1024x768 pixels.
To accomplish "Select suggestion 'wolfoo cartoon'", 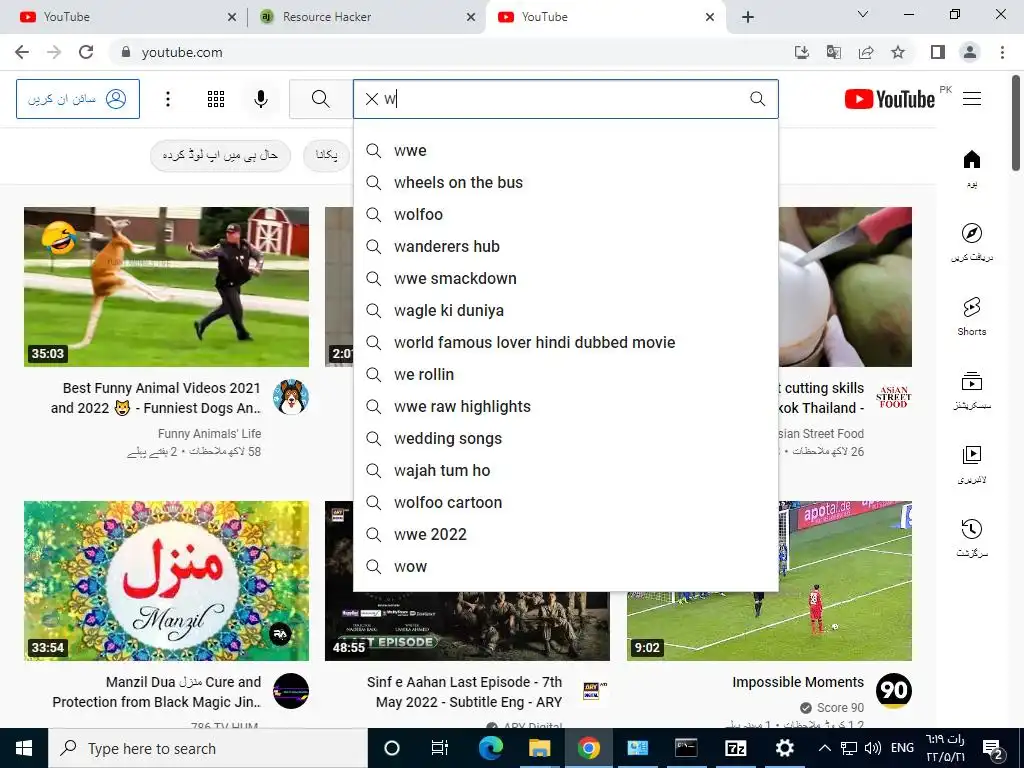I will [566, 502].
